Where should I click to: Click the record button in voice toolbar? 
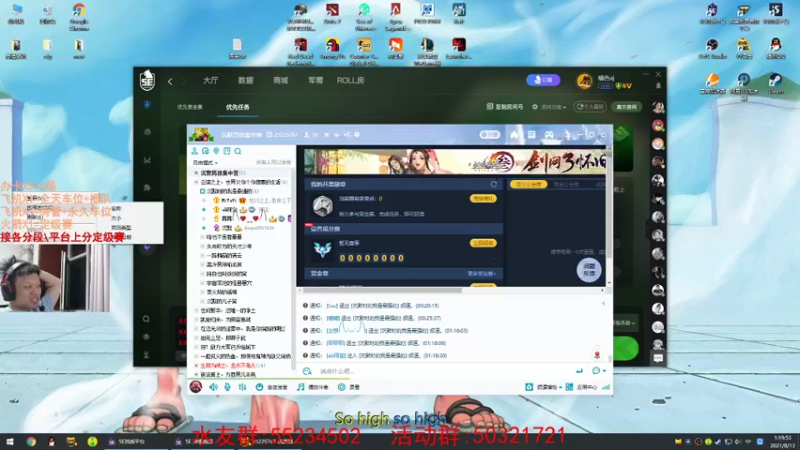(349, 387)
